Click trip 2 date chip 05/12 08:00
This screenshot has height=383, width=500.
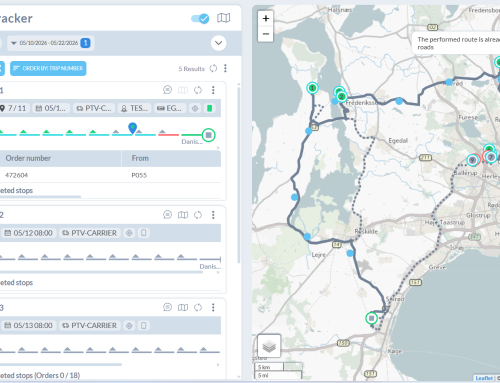[x=29, y=233]
